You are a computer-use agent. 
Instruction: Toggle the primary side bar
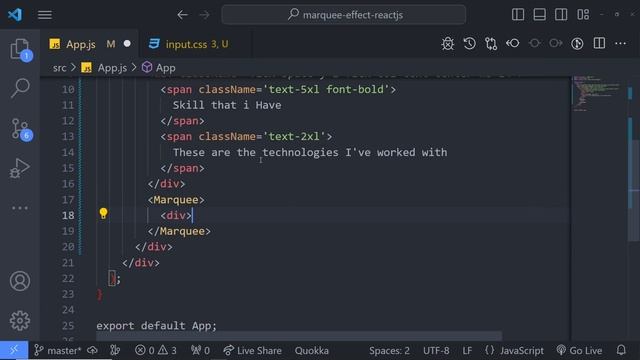coord(518,15)
